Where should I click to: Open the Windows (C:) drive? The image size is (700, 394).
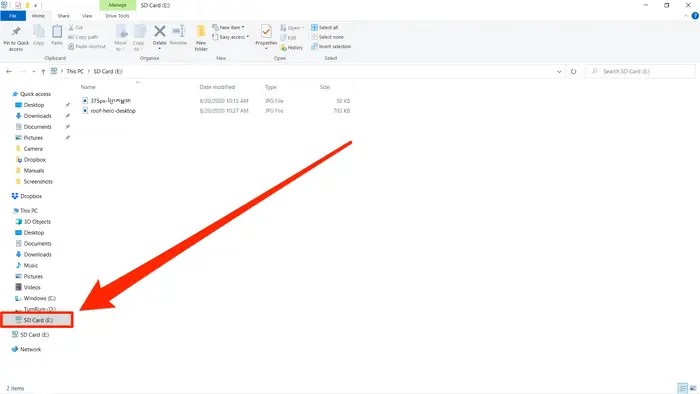click(x=39, y=299)
